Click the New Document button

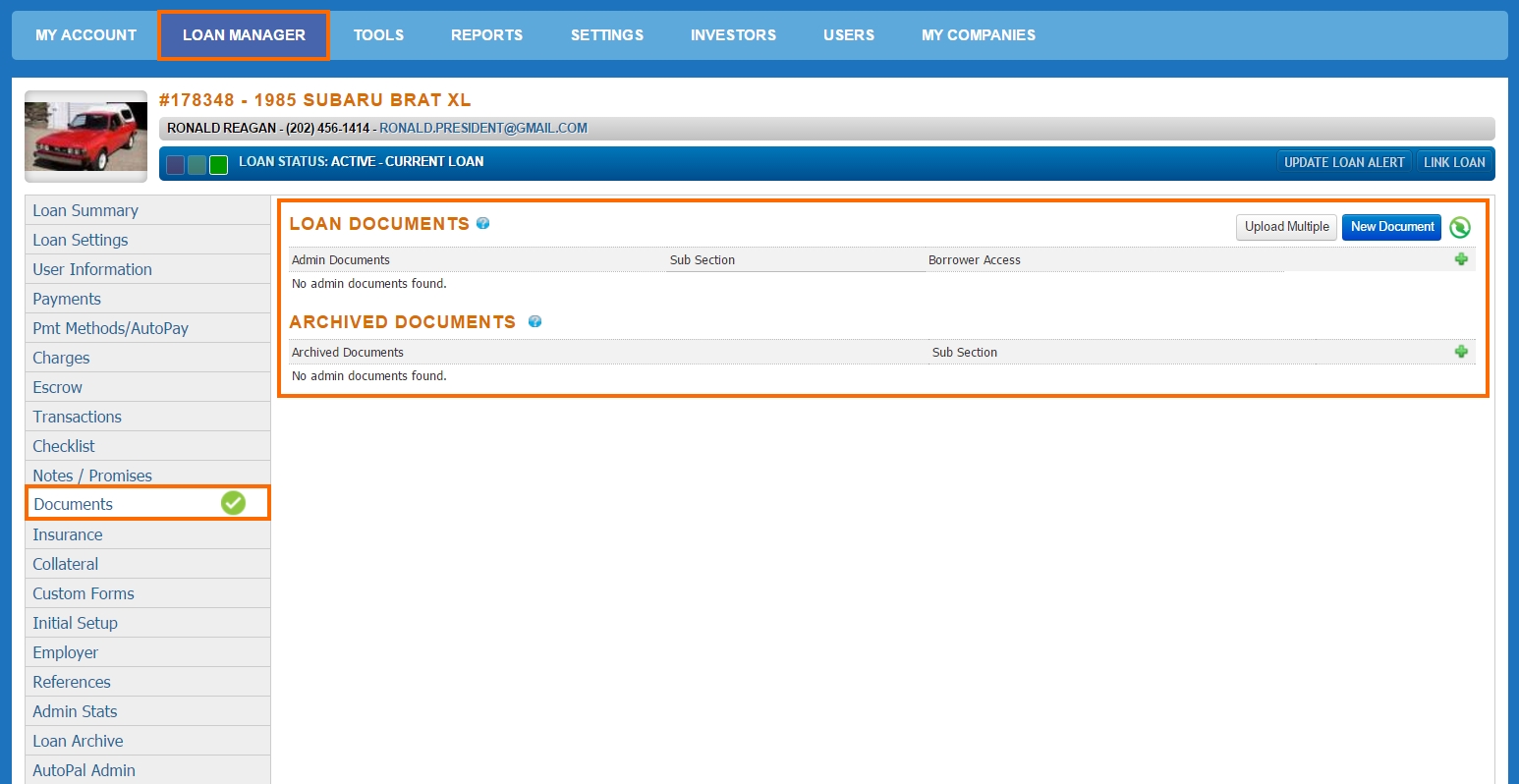(x=1392, y=227)
